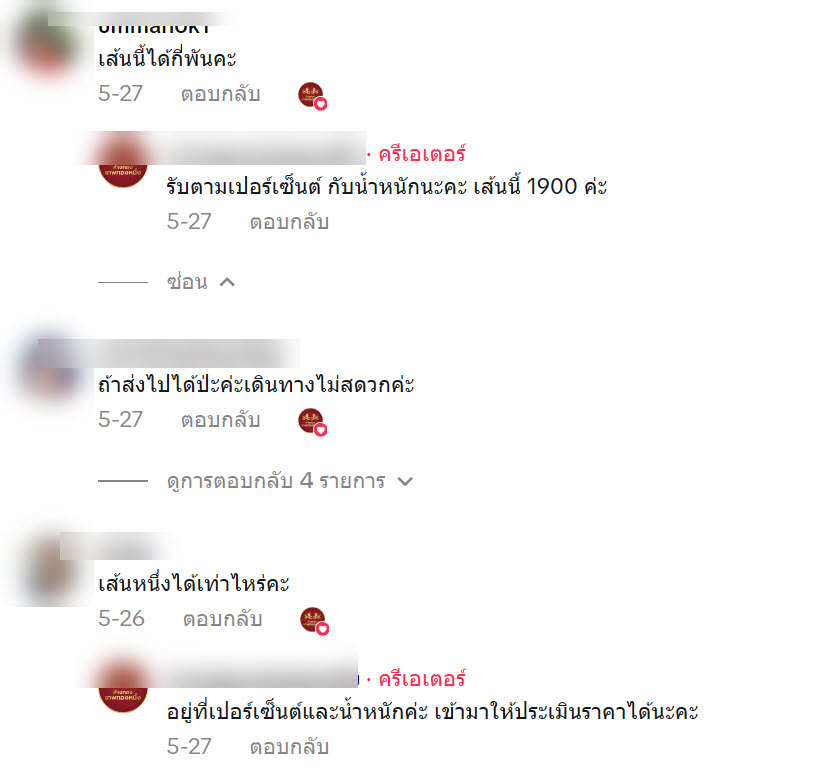This screenshot has height=776, width=816.
Task: Collapse replies with ซ่อน chevron
Action: tap(201, 282)
